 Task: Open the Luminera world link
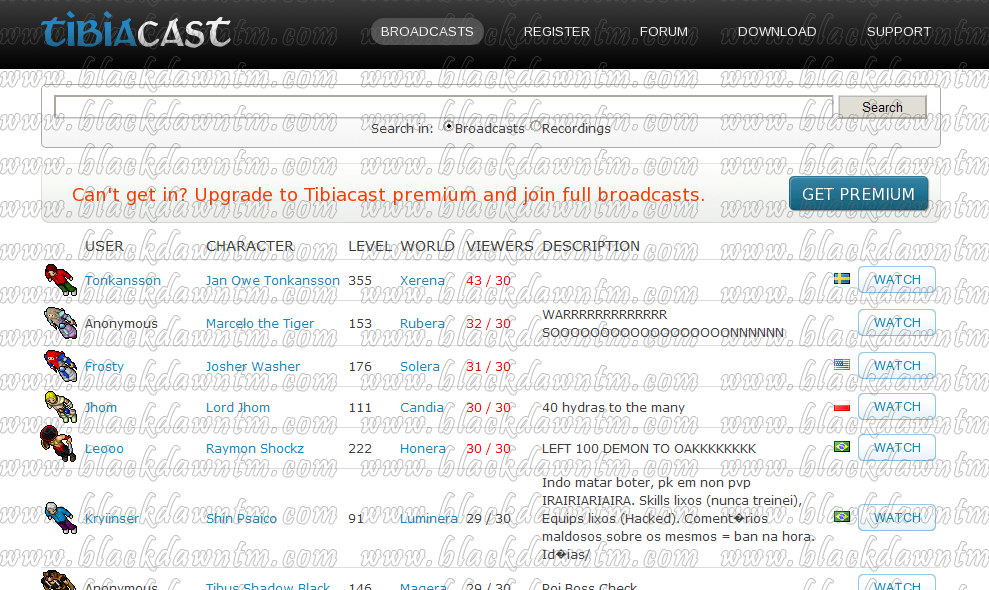pyautogui.click(x=429, y=519)
